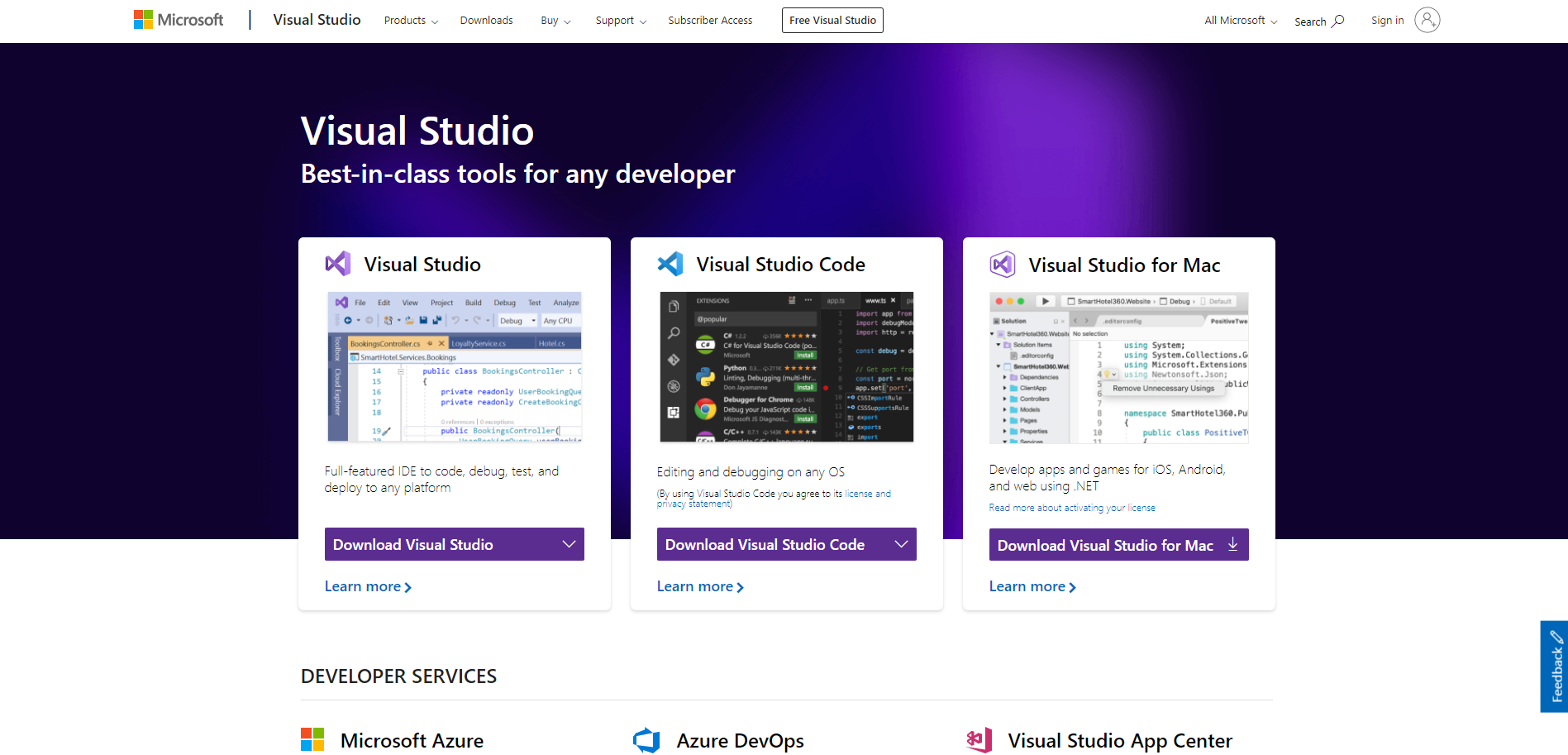This screenshot has height=755, width=1568.
Task: Click the Visual Studio card heading
Action: [x=422, y=265]
